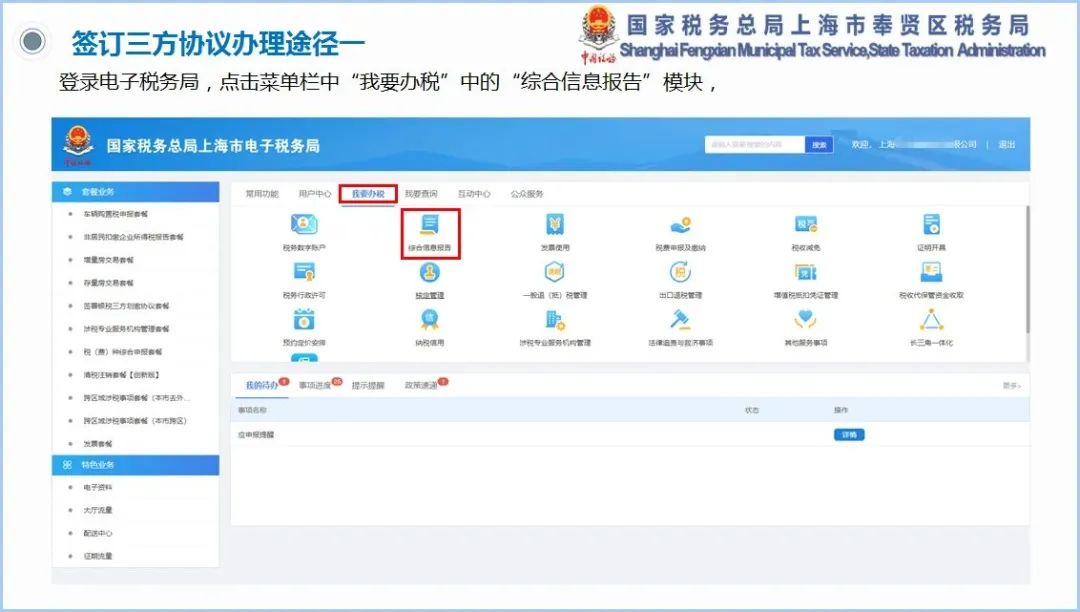Click the 退出 logout link
Screen dimensions: 1080x612
pos(1006,145)
